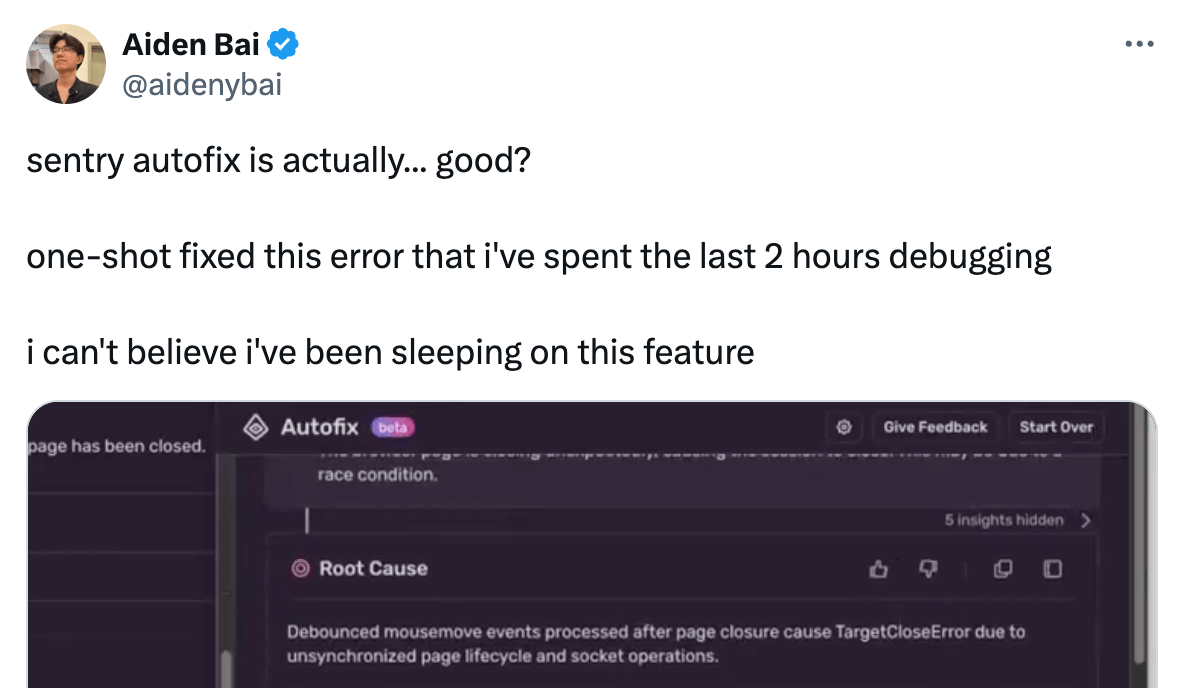Image resolution: width=1190 pixels, height=688 pixels.
Task: Click the chevron next to insights hidden
Action: pos(1087,520)
